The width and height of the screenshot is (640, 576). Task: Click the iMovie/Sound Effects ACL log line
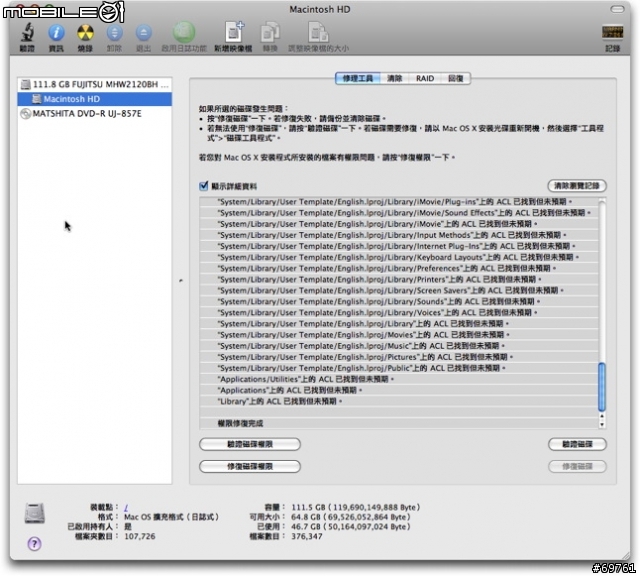399,213
